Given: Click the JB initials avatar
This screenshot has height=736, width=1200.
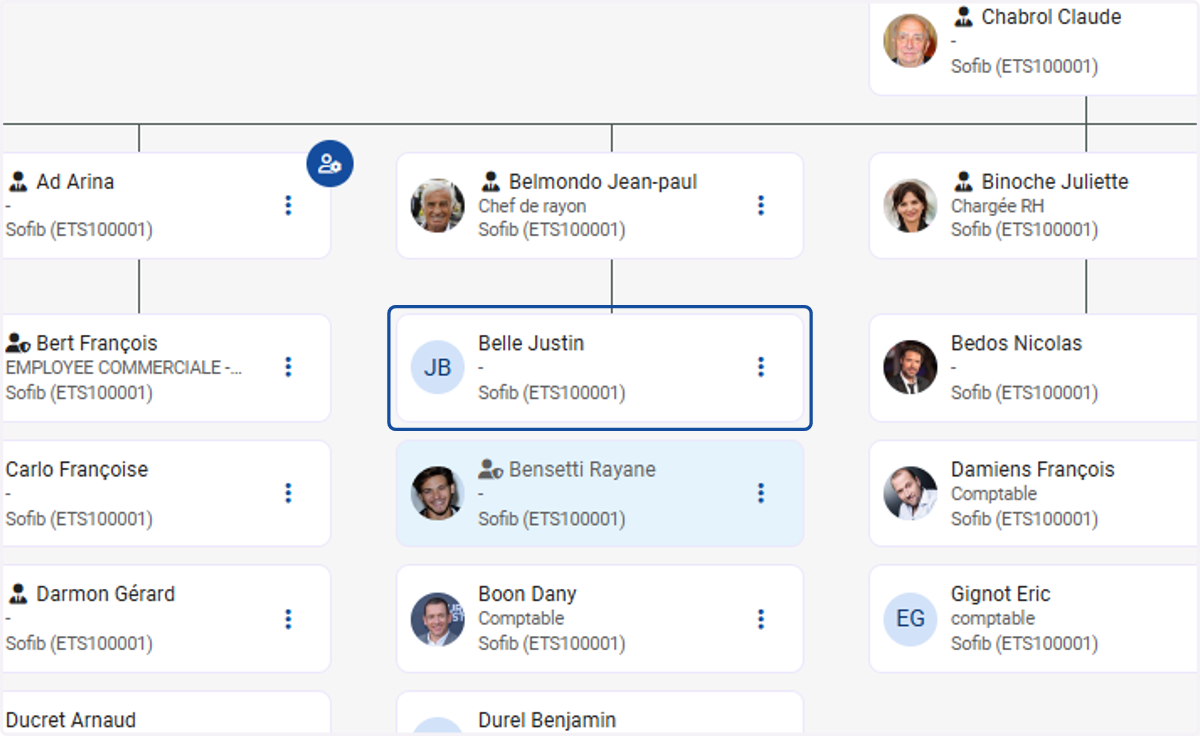Looking at the screenshot, I should coord(438,367).
